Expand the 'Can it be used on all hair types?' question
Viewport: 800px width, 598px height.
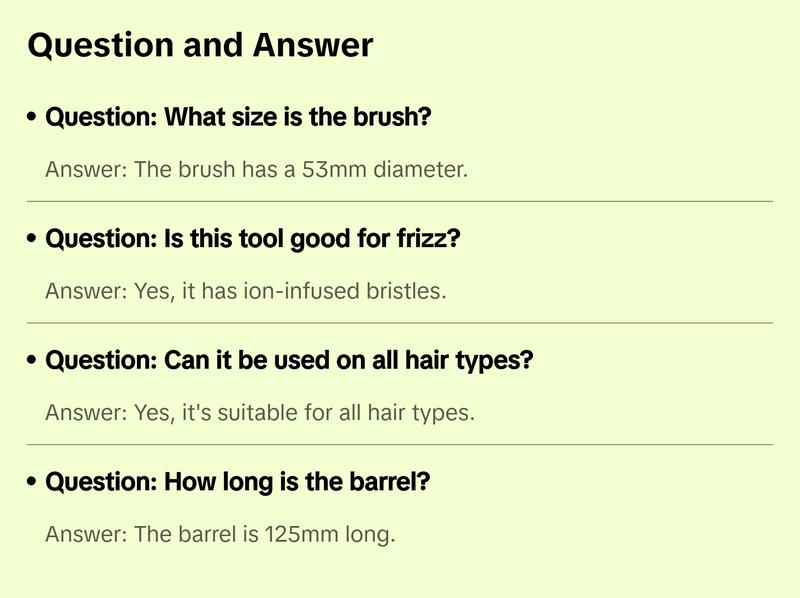[289, 361]
